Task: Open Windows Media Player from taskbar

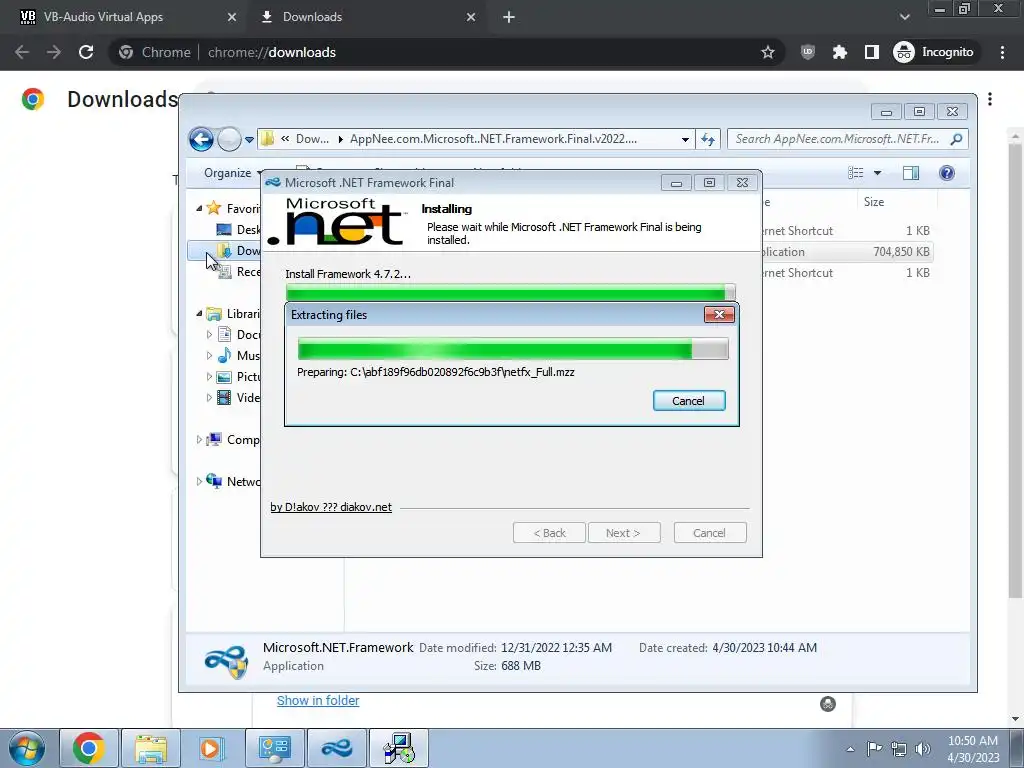Action: click(212, 748)
